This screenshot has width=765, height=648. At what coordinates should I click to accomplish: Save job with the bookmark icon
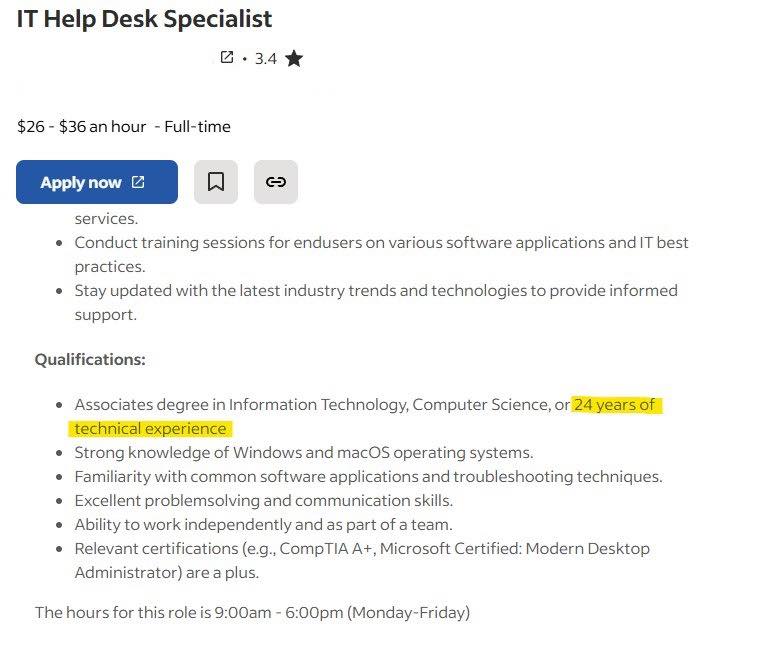(216, 182)
